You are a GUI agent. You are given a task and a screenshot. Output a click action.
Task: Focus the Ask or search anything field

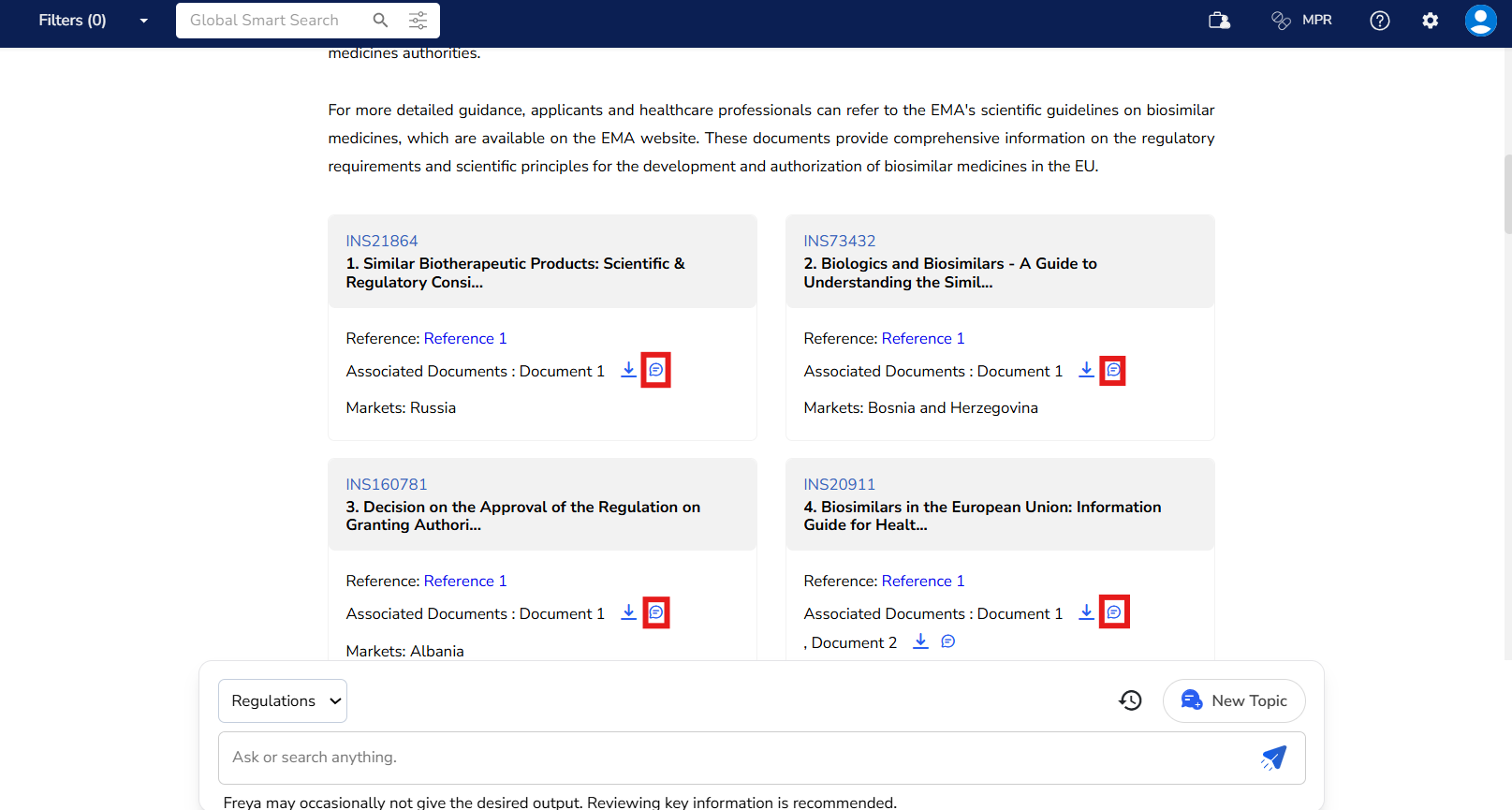730,758
